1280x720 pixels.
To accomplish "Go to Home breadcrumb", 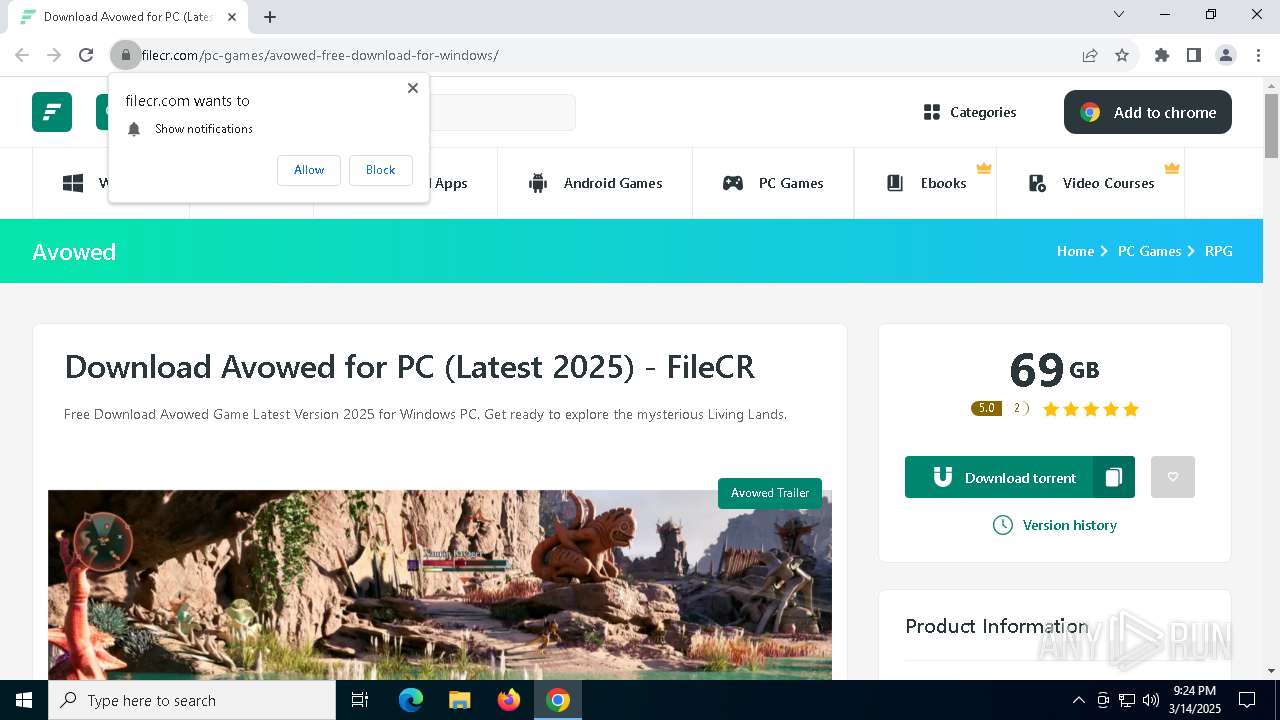I will [x=1075, y=251].
